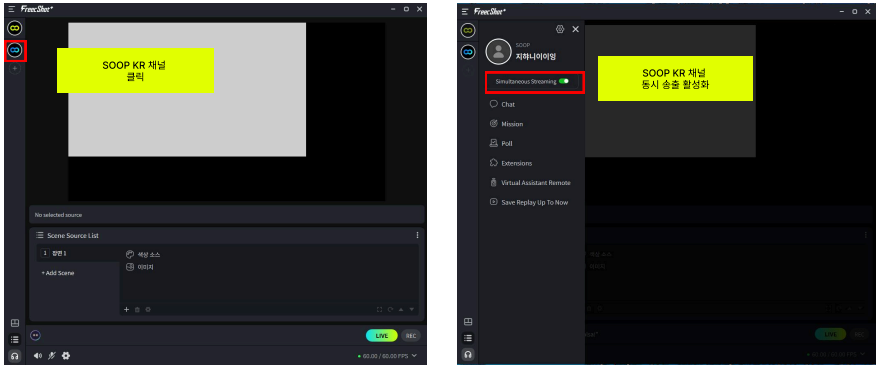
Task: Open Virtual Assistant Remote in channel panel
Action: tap(530, 183)
